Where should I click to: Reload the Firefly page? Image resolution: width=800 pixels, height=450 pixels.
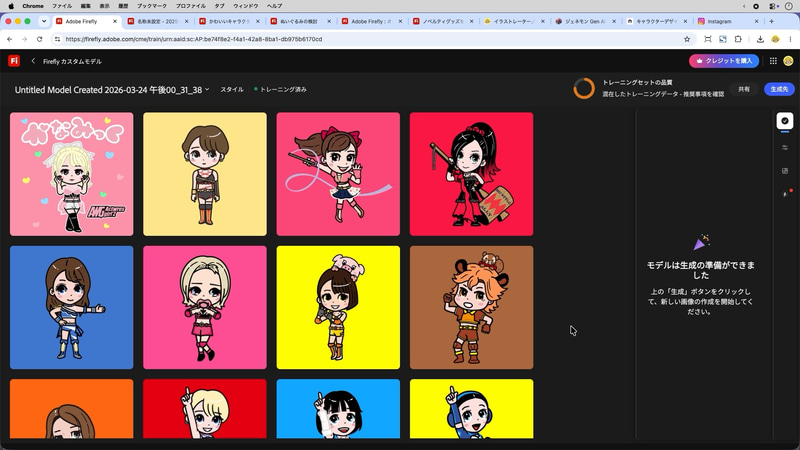click(39, 39)
